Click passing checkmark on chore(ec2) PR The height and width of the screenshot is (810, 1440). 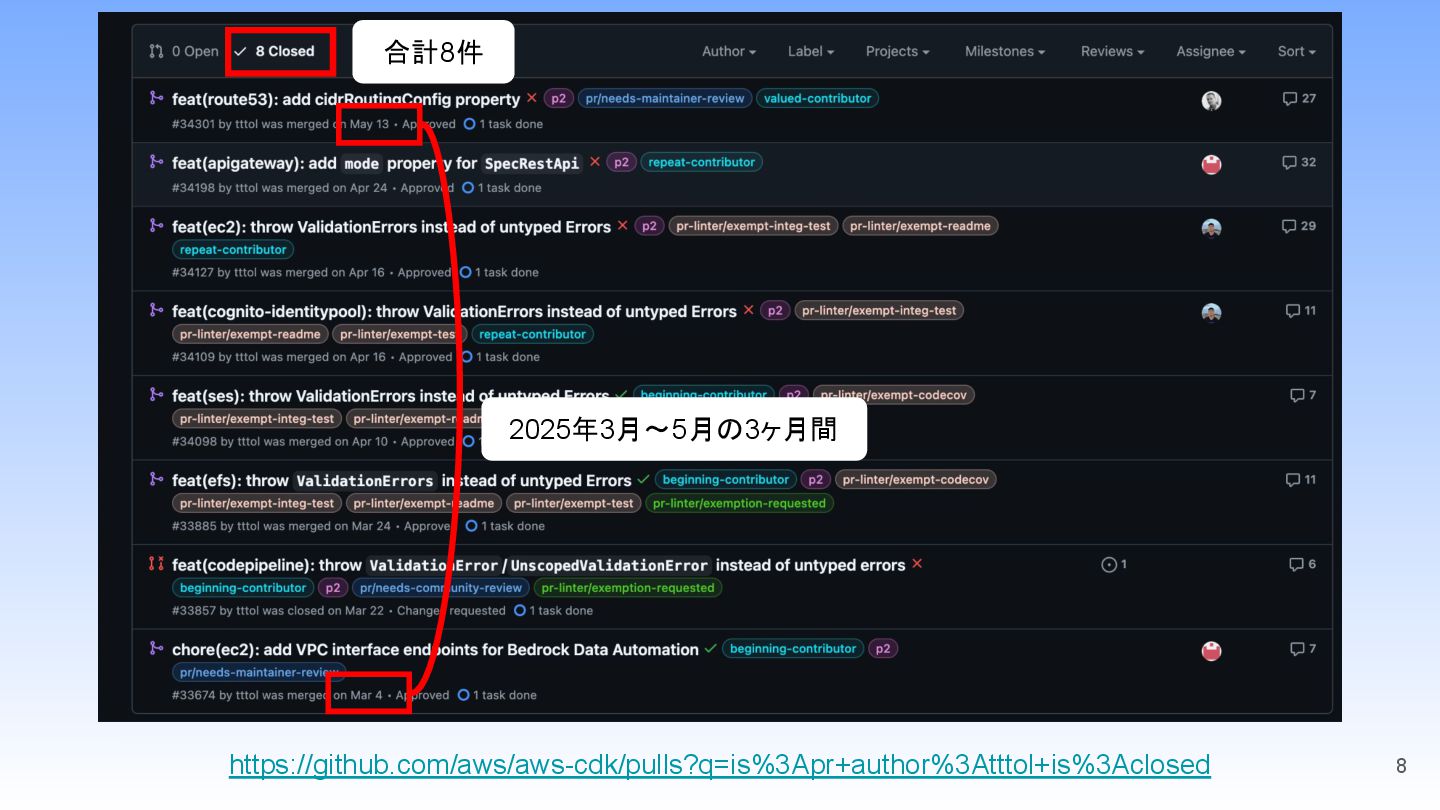coord(710,648)
